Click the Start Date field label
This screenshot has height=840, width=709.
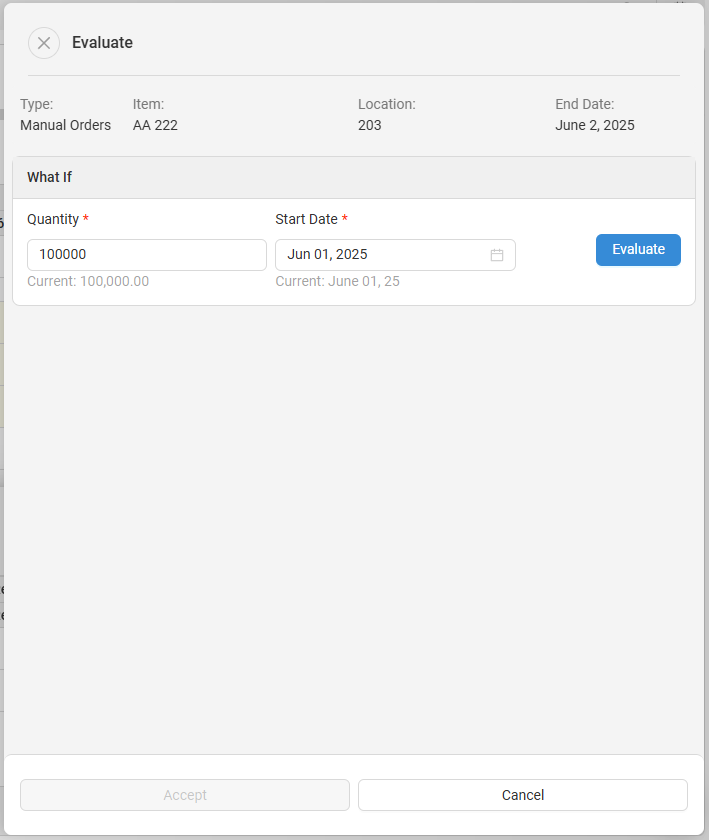pyautogui.click(x=306, y=219)
